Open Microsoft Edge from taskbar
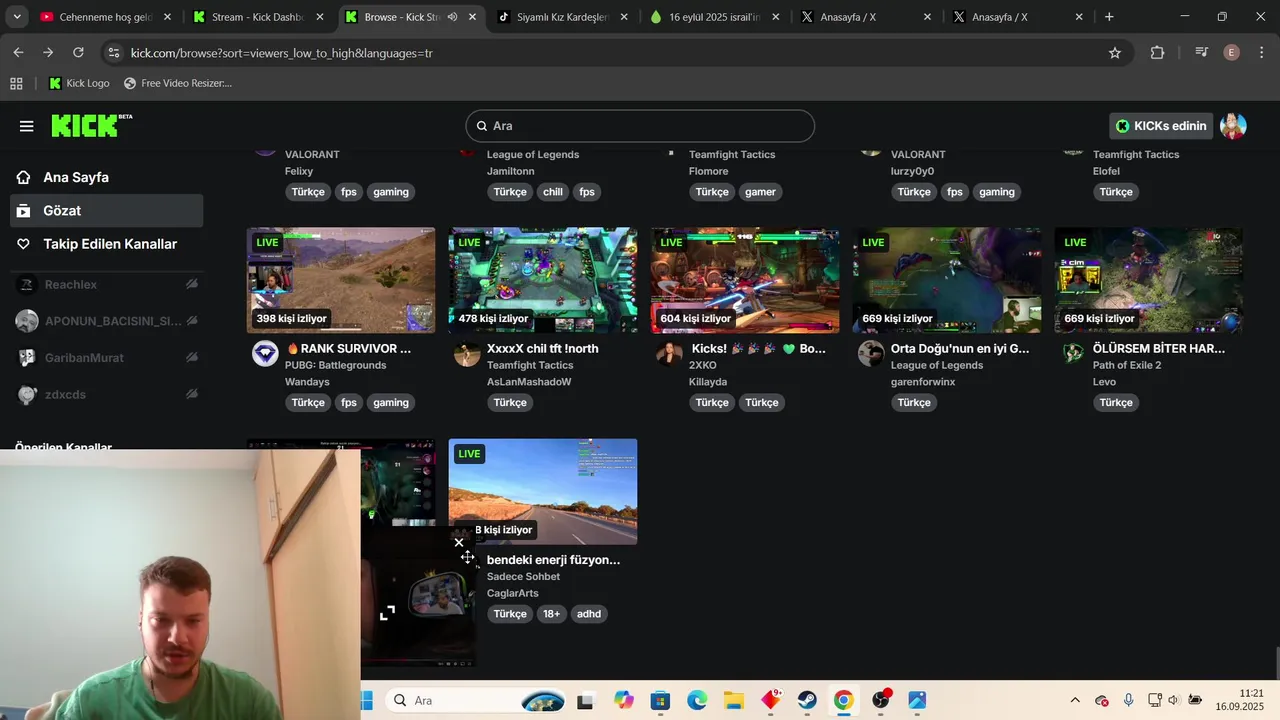Image resolution: width=1280 pixels, height=720 pixels. [697, 700]
